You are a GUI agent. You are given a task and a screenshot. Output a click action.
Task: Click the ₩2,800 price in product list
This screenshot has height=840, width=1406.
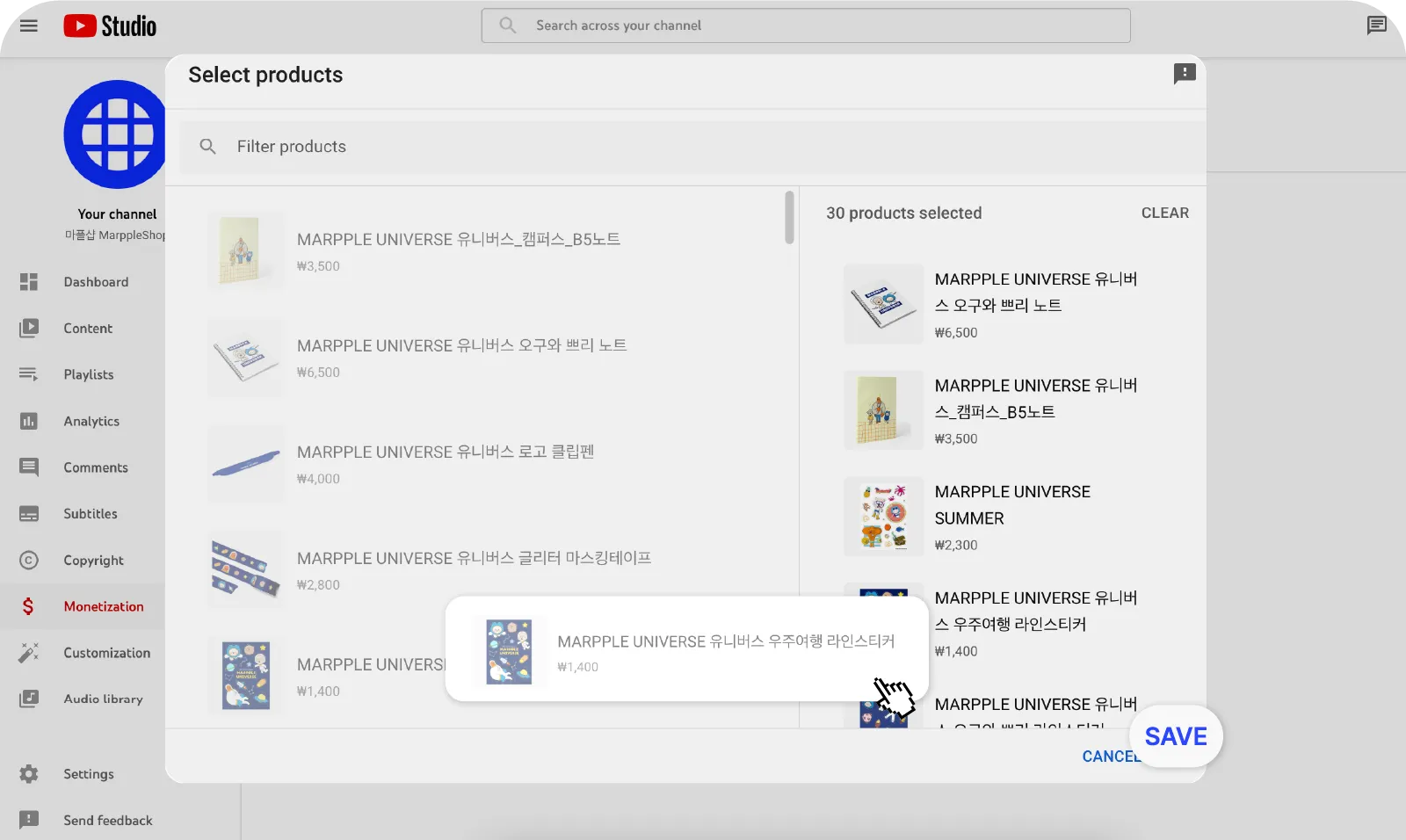tap(318, 585)
